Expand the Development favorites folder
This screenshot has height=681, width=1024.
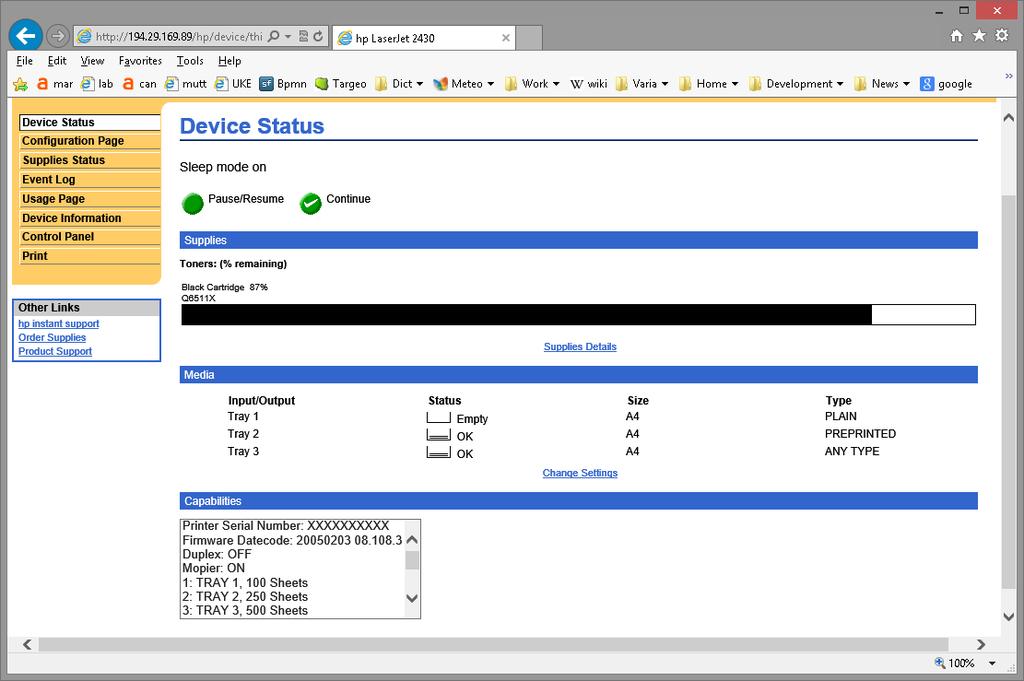tap(796, 84)
